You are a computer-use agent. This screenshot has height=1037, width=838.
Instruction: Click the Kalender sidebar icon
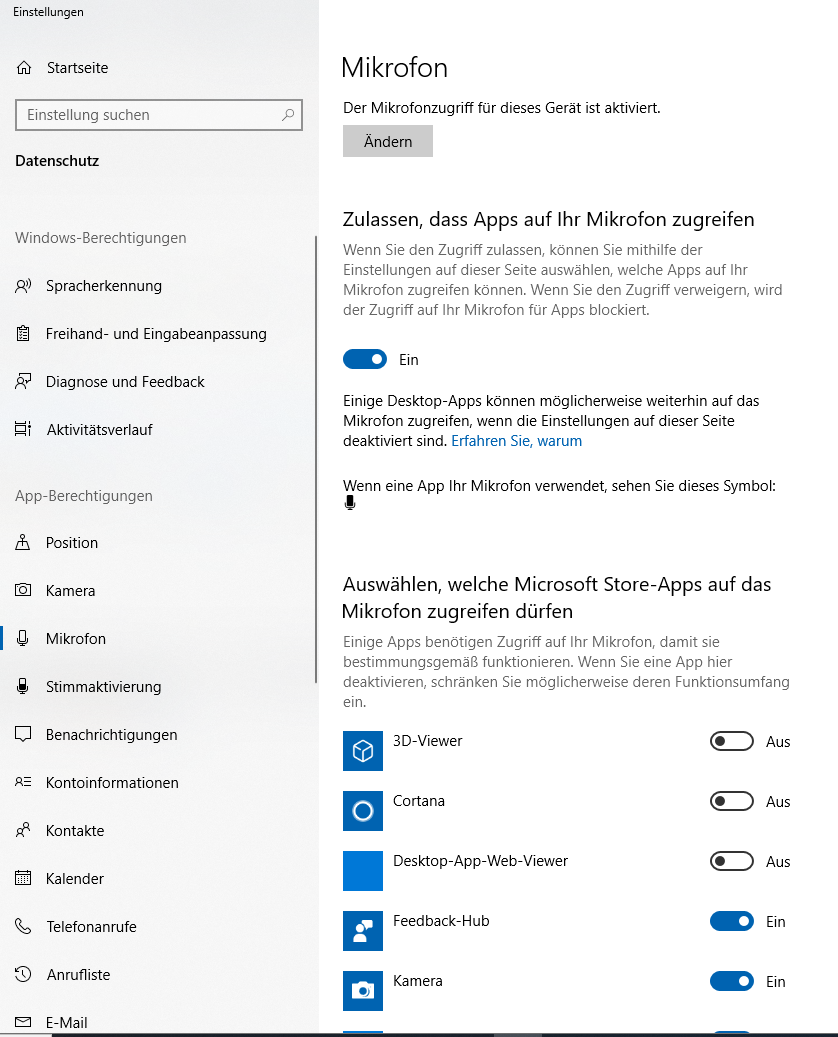pos(23,878)
